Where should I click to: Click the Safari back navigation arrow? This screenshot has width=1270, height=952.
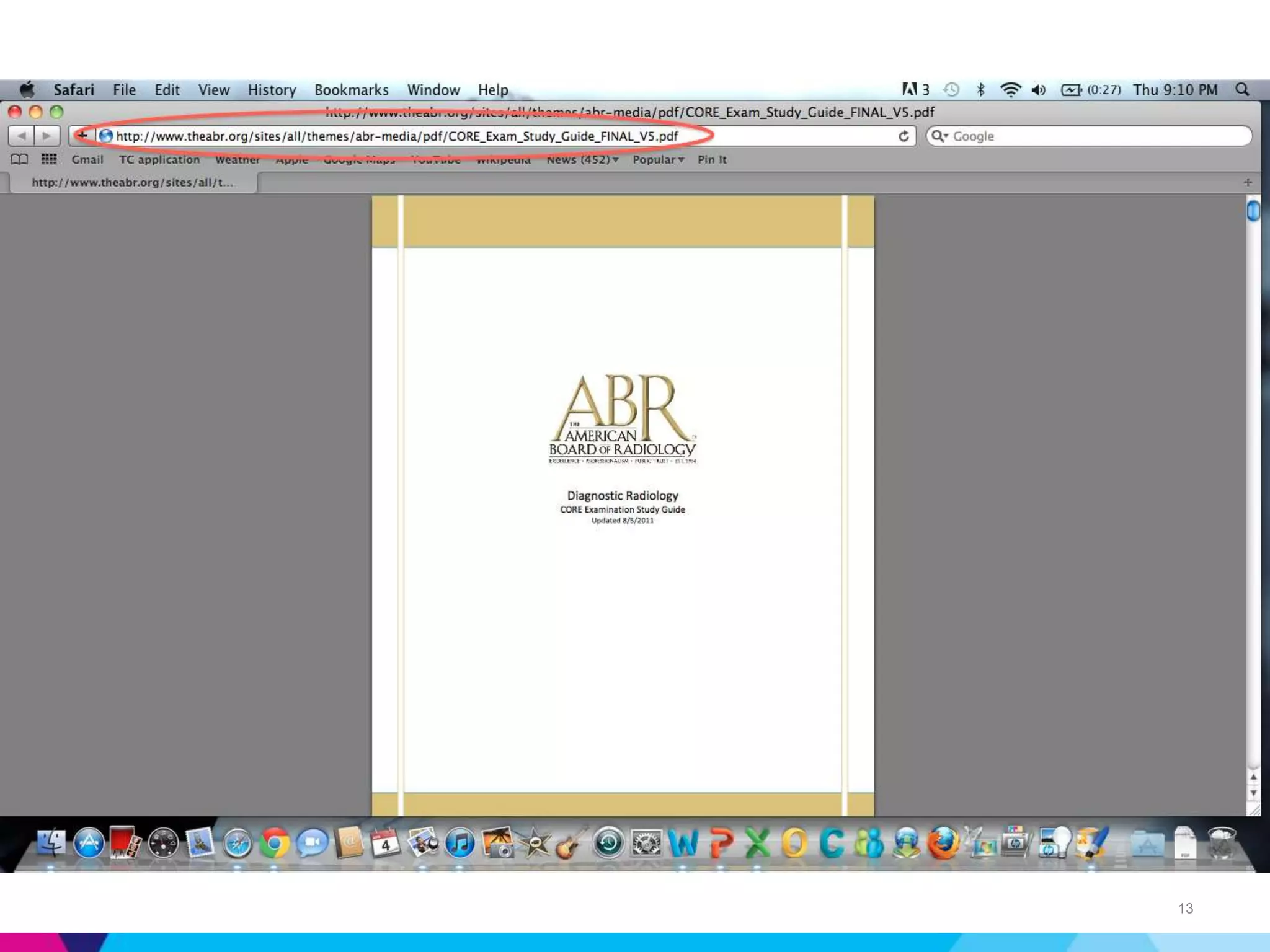(x=22, y=136)
